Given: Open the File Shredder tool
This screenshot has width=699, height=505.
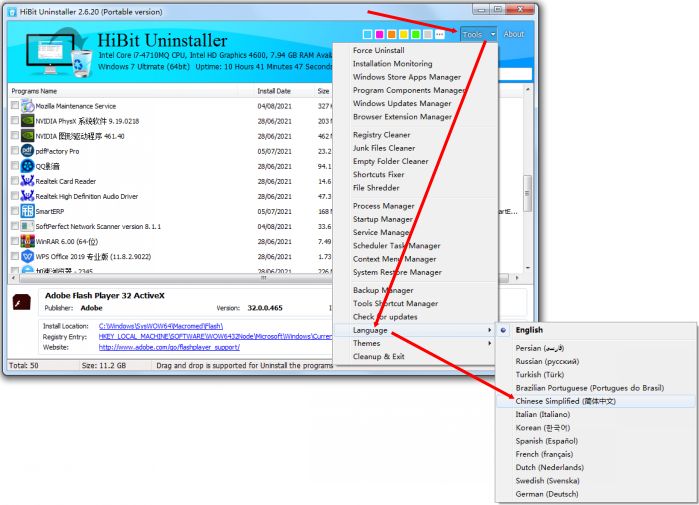Looking at the screenshot, I should (376, 188).
